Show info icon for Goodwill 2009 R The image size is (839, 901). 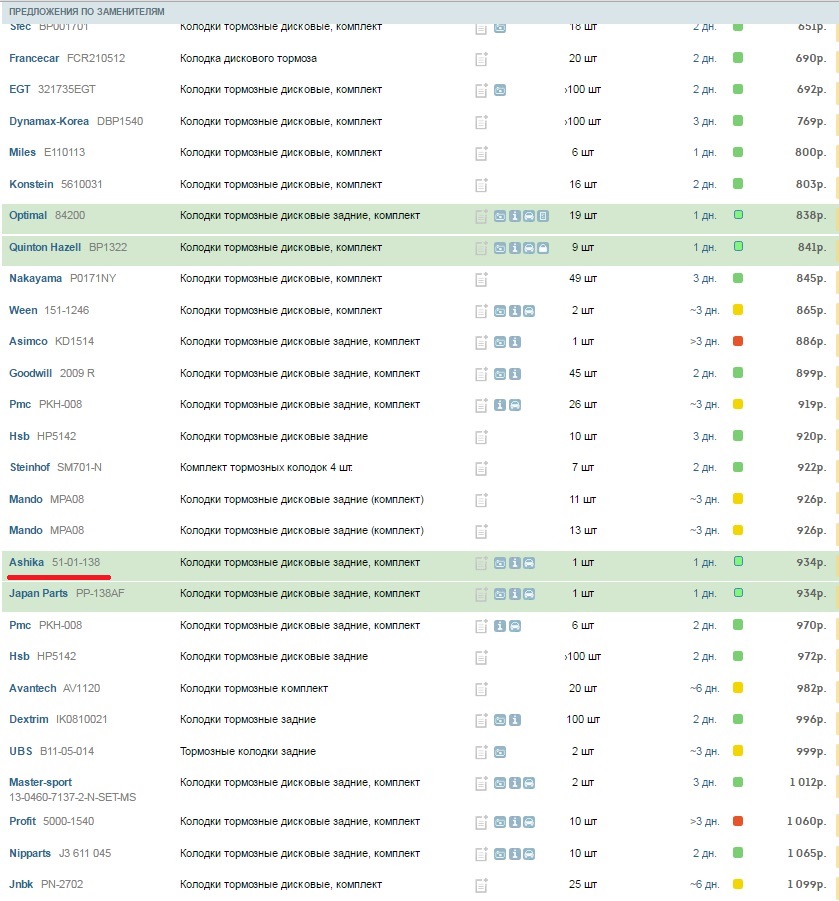pyautogui.click(x=515, y=374)
